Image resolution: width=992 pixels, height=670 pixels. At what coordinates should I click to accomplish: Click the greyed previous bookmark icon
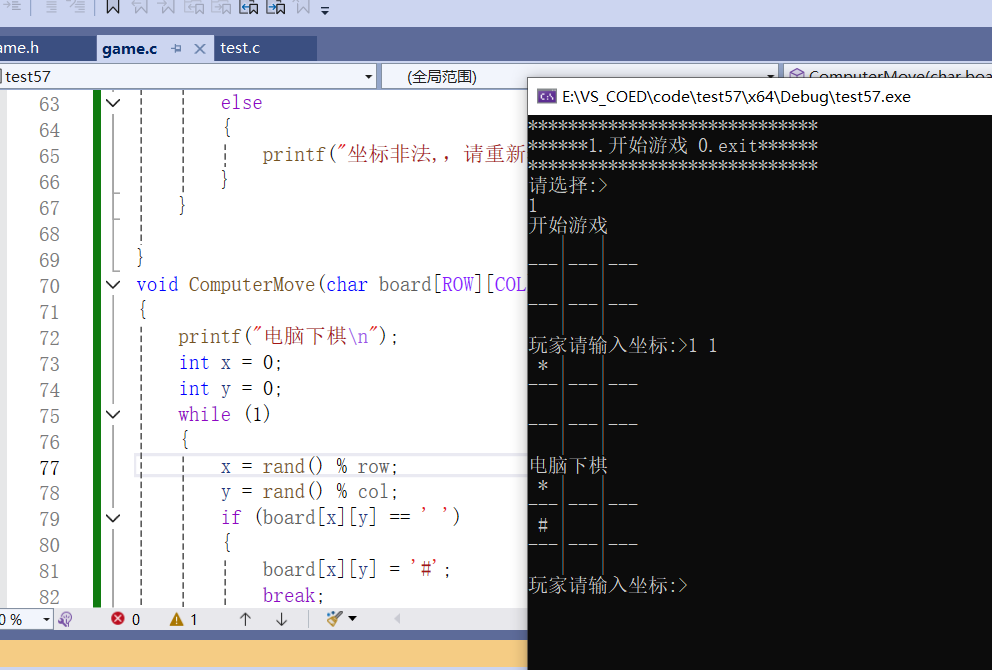coord(140,8)
